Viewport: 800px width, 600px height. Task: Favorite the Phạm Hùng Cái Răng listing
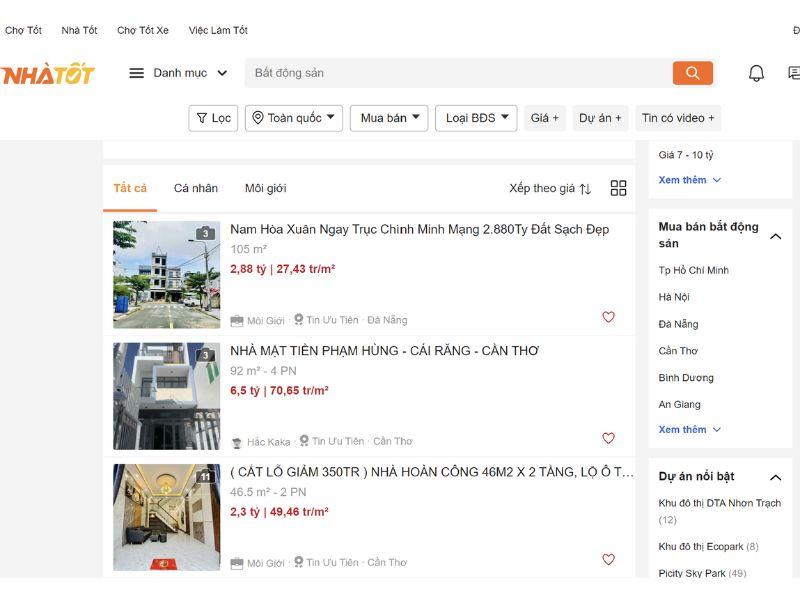point(608,438)
